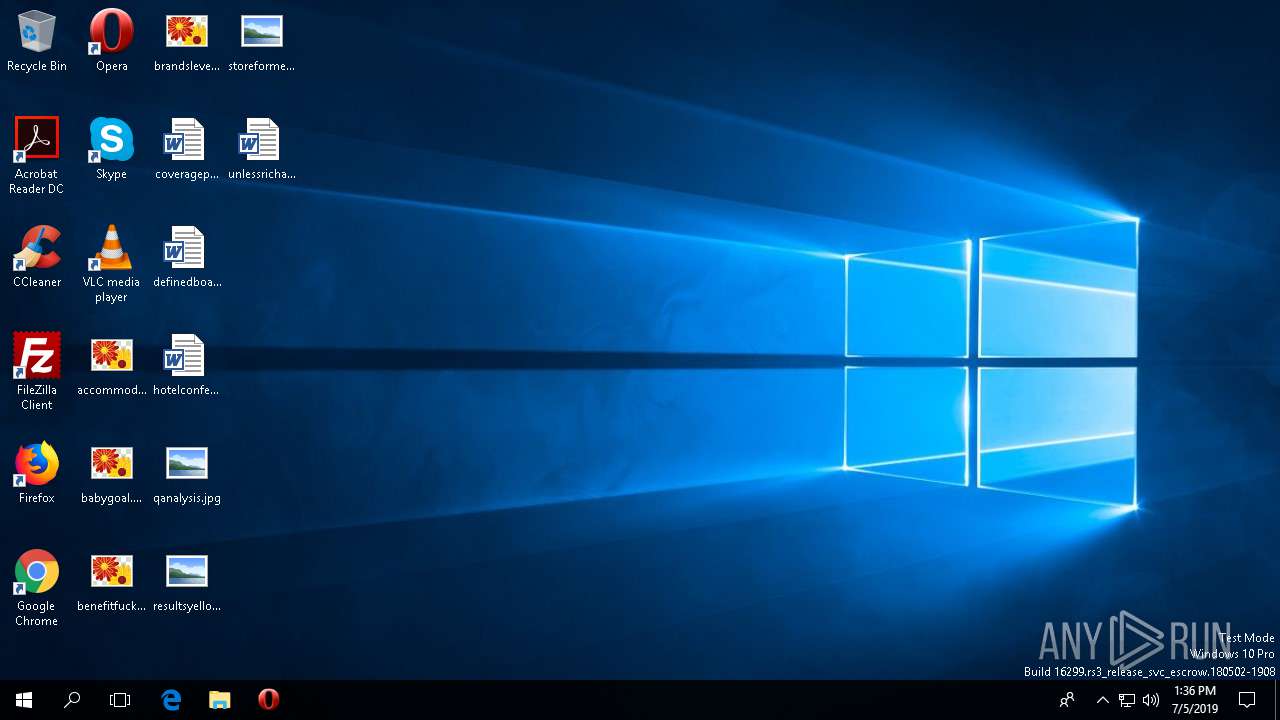The image size is (1280, 720).
Task: Open the Action Center notifications icon
Action: 1247,700
